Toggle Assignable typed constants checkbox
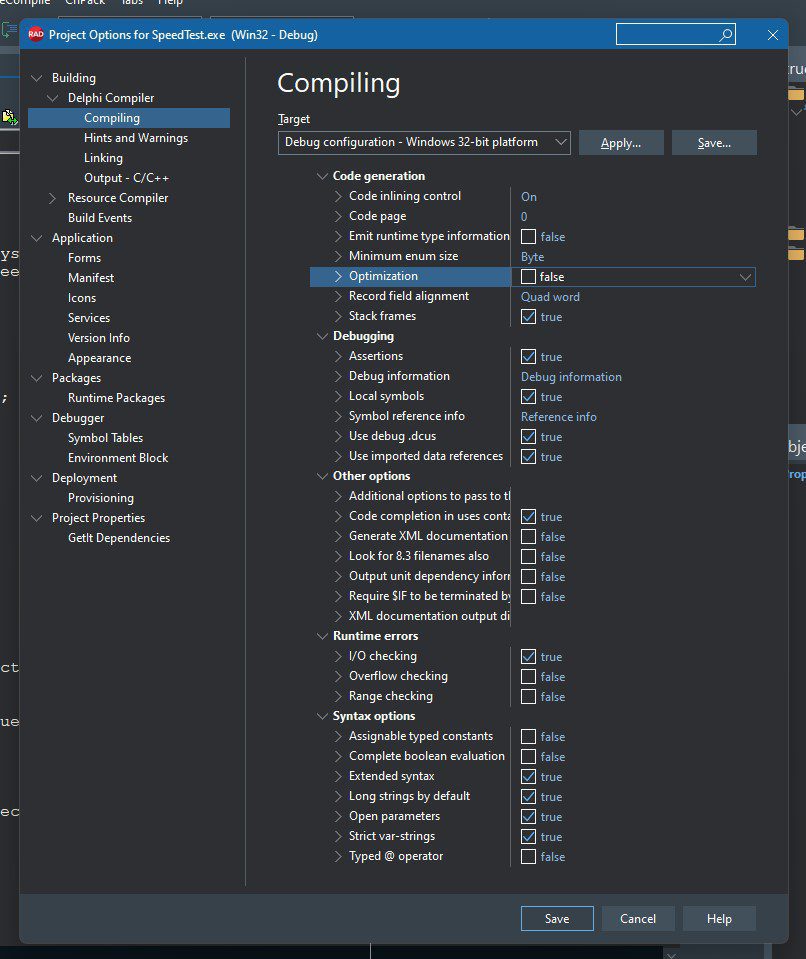Viewport: 806px width, 959px height. click(528, 736)
